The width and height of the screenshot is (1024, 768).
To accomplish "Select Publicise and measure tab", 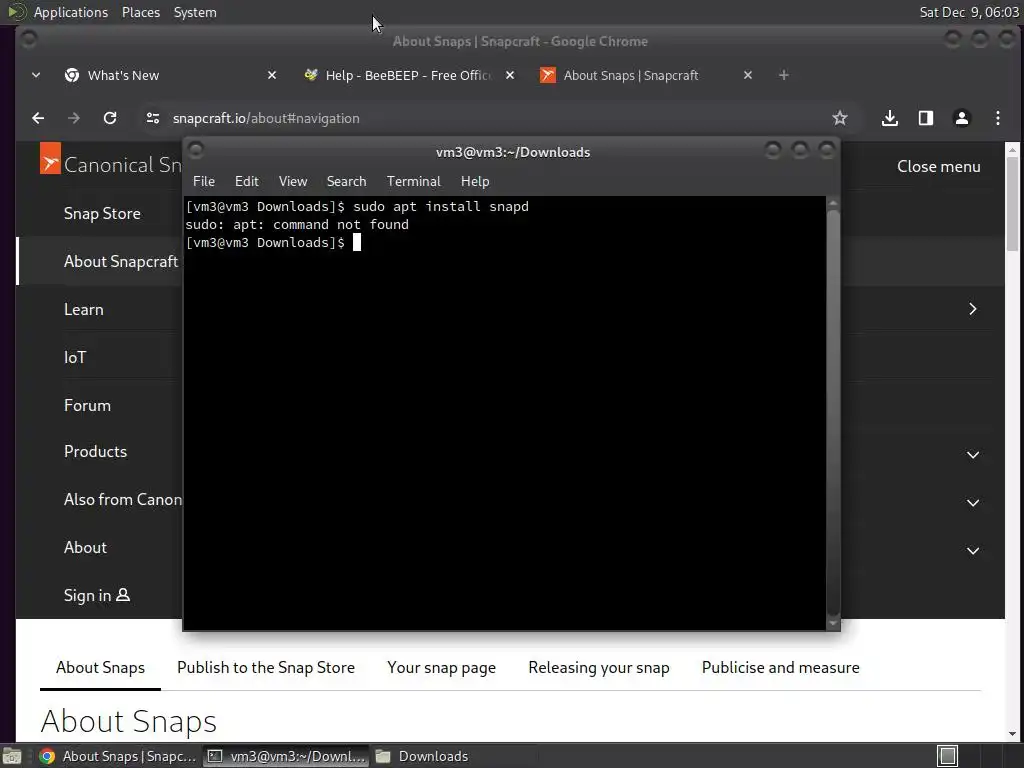I will [780, 667].
